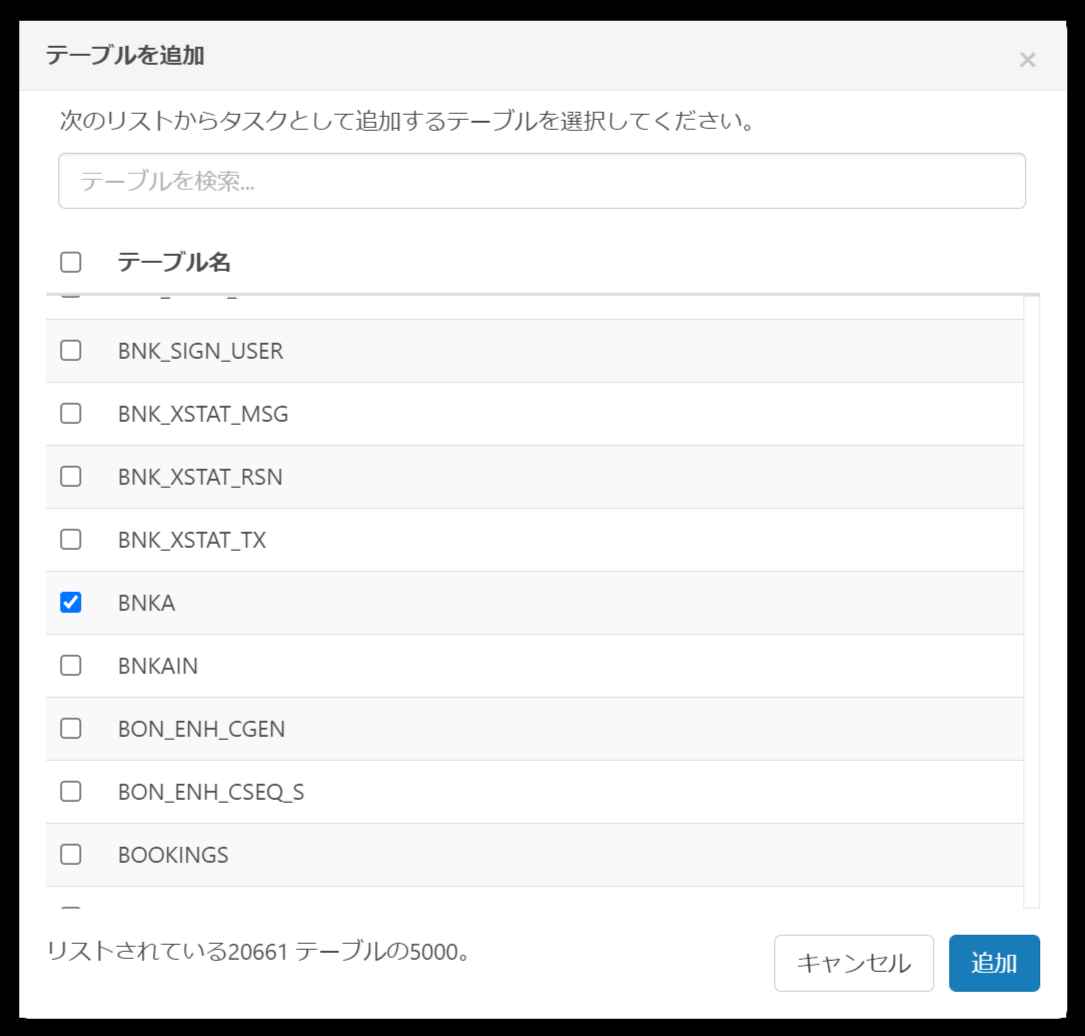The image size is (1085, 1036).
Task: Click the BNKA table name row
Action: click(x=146, y=603)
